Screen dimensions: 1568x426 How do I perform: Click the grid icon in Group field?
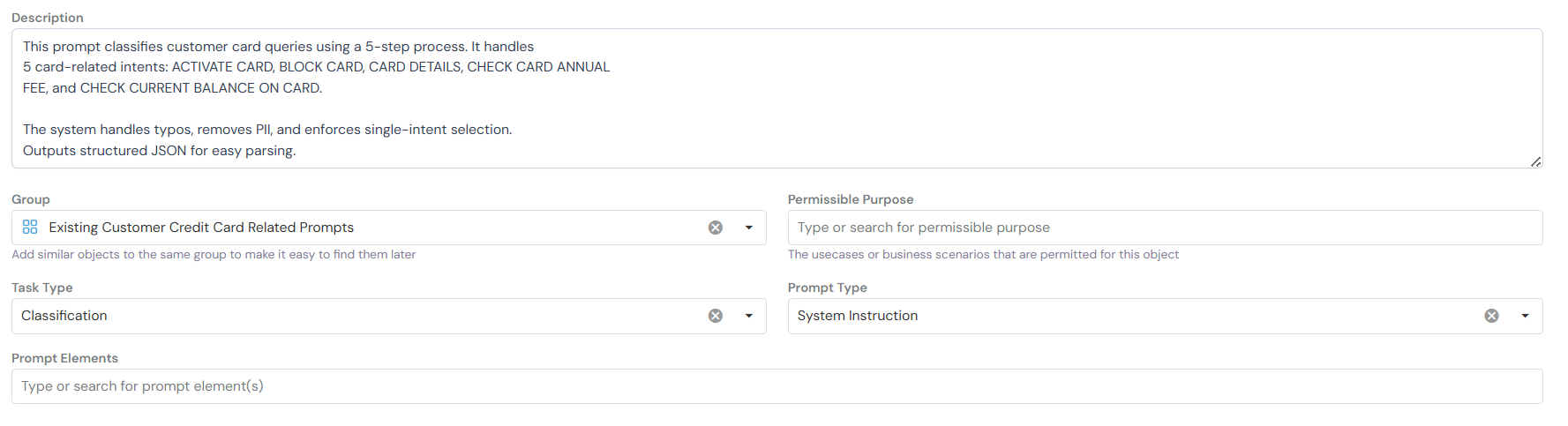click(30, 228)
